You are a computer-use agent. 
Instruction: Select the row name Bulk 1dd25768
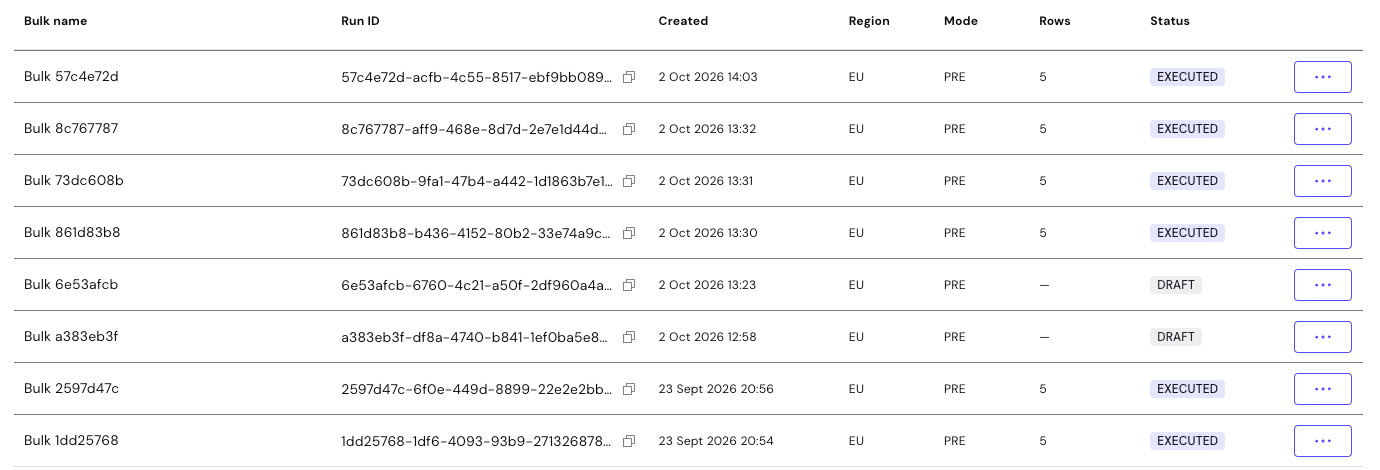coord(71,441)
